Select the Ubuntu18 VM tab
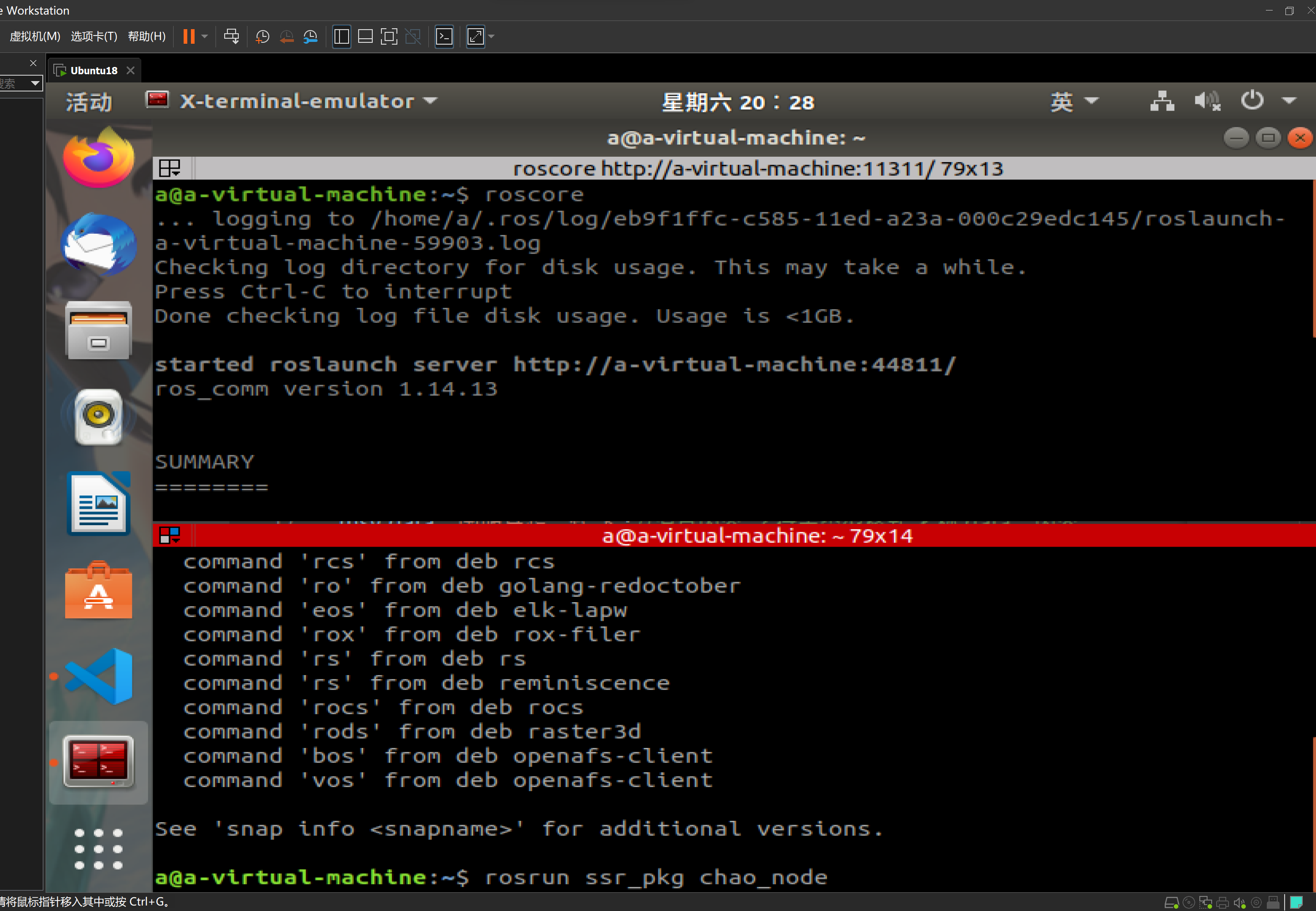This screenshot has width=1316, height=911. pyautogui.click(x=93, y=70)
